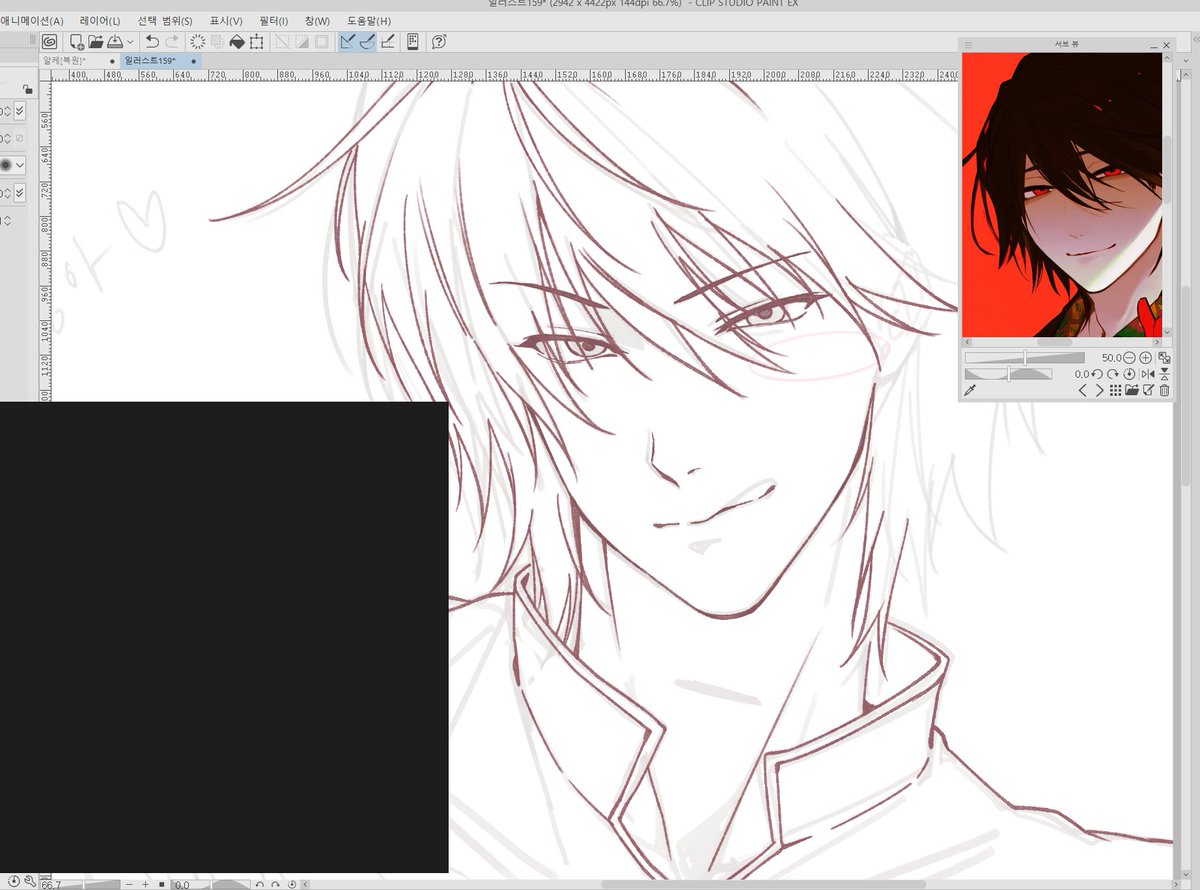Open the 레이어(L) menu
Viewport: 1200px width, 890px height.
coord(99,21)
